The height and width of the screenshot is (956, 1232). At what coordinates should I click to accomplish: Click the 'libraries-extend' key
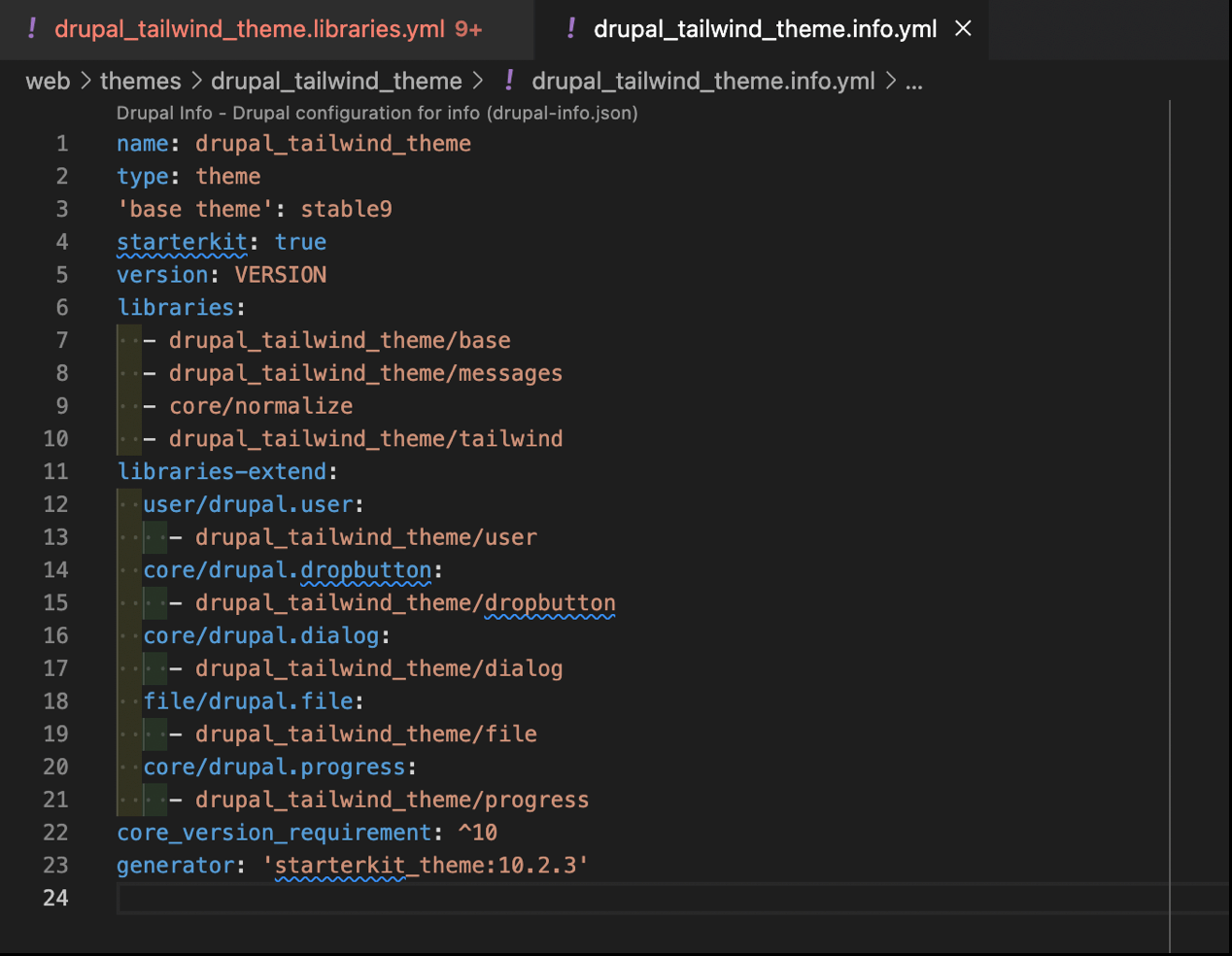(222, 471)
